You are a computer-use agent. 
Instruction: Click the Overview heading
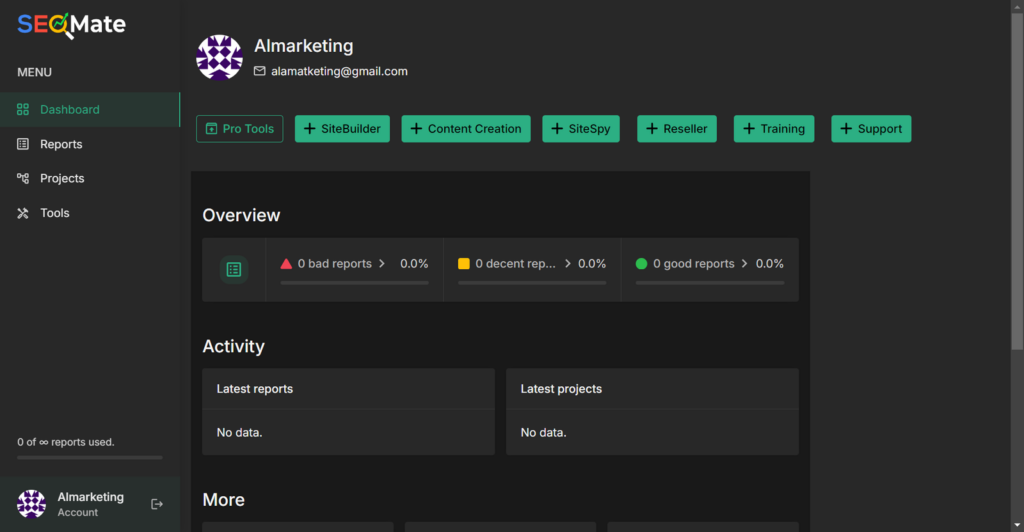coord(241,215)
